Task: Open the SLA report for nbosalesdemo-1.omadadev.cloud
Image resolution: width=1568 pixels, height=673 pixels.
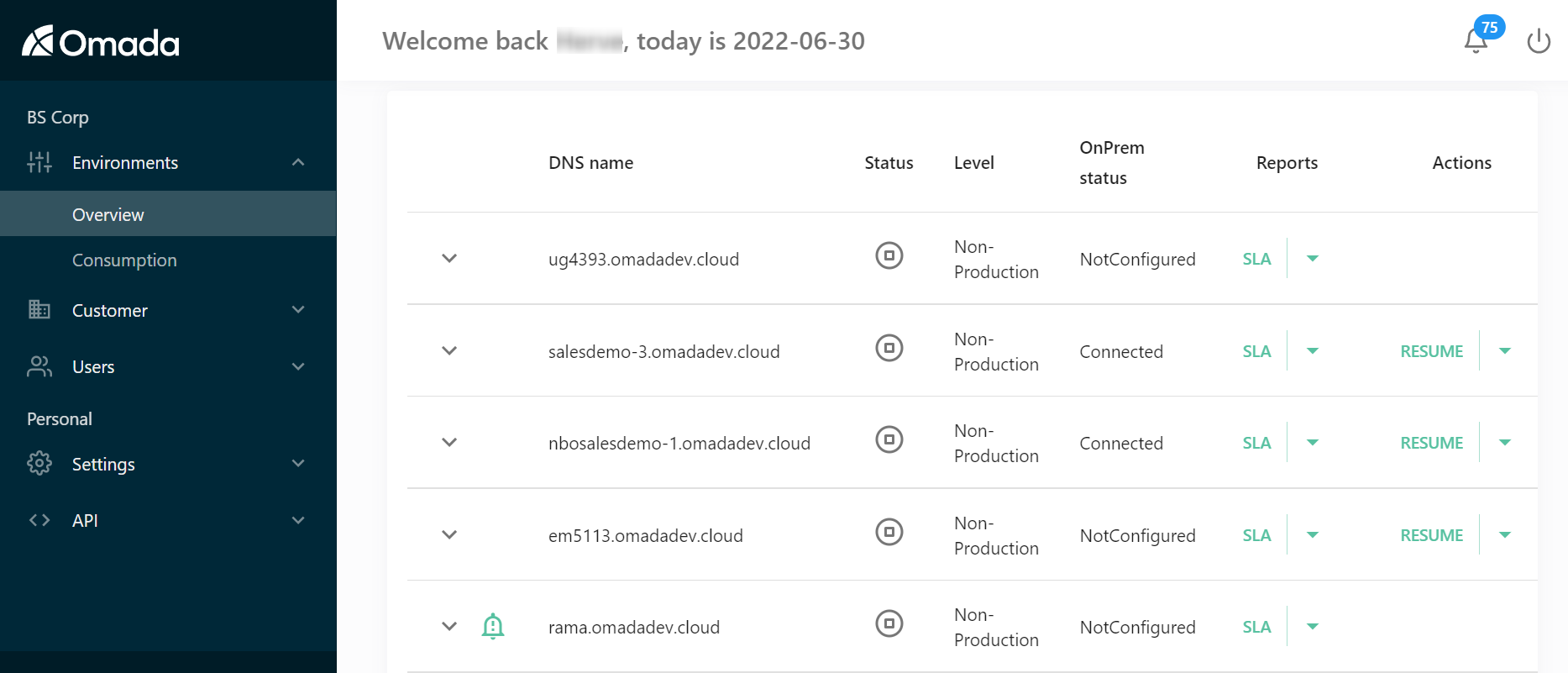Action: [x=1256, y=443]
